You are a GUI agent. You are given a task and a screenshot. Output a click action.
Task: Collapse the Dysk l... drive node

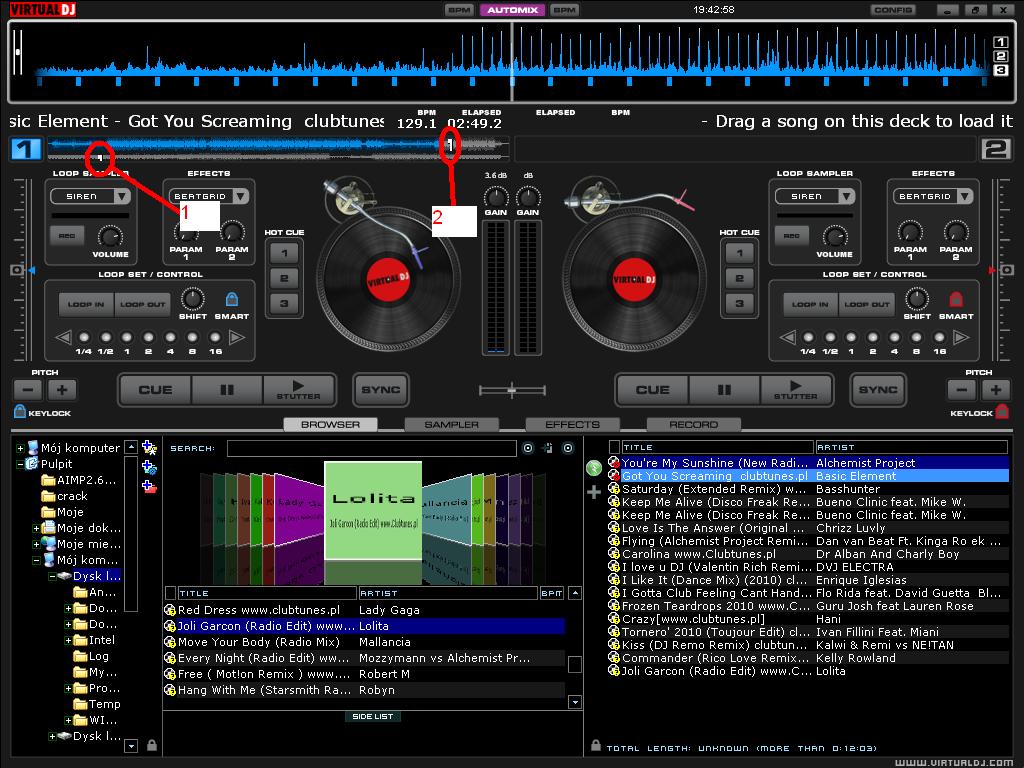point(52,576)
